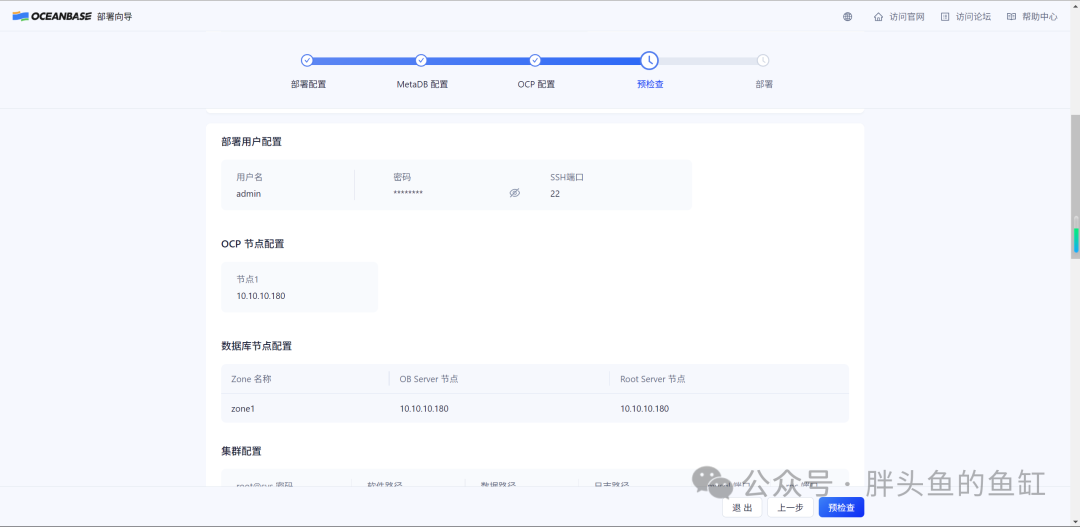Click the book icon beside 帮助中心
The width and height of the screenshot is (1080, 527).
pyautogui.click(x=1011, y=17)
